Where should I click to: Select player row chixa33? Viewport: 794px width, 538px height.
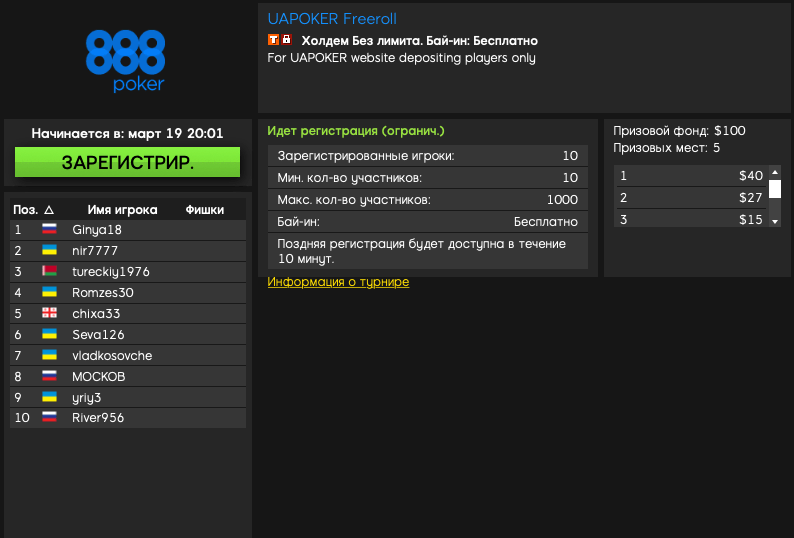(x=128, y=314)
